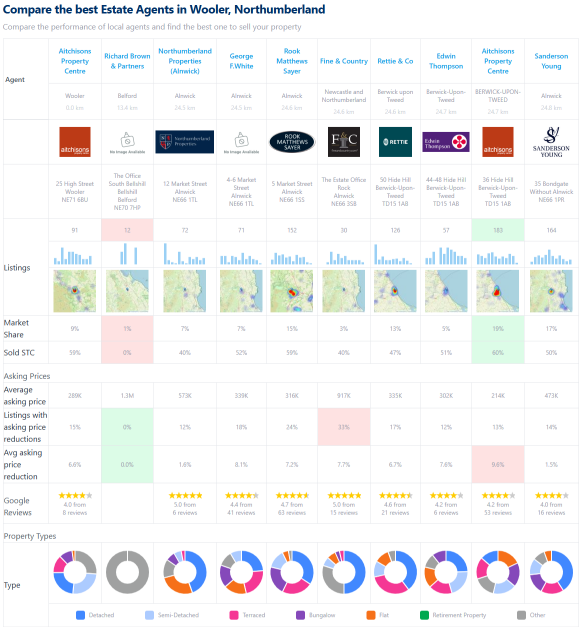The width and height of the screenshot is (580, 627).
Task: Open the Richard Brown & Partners link
Action: tap(127, 61)
